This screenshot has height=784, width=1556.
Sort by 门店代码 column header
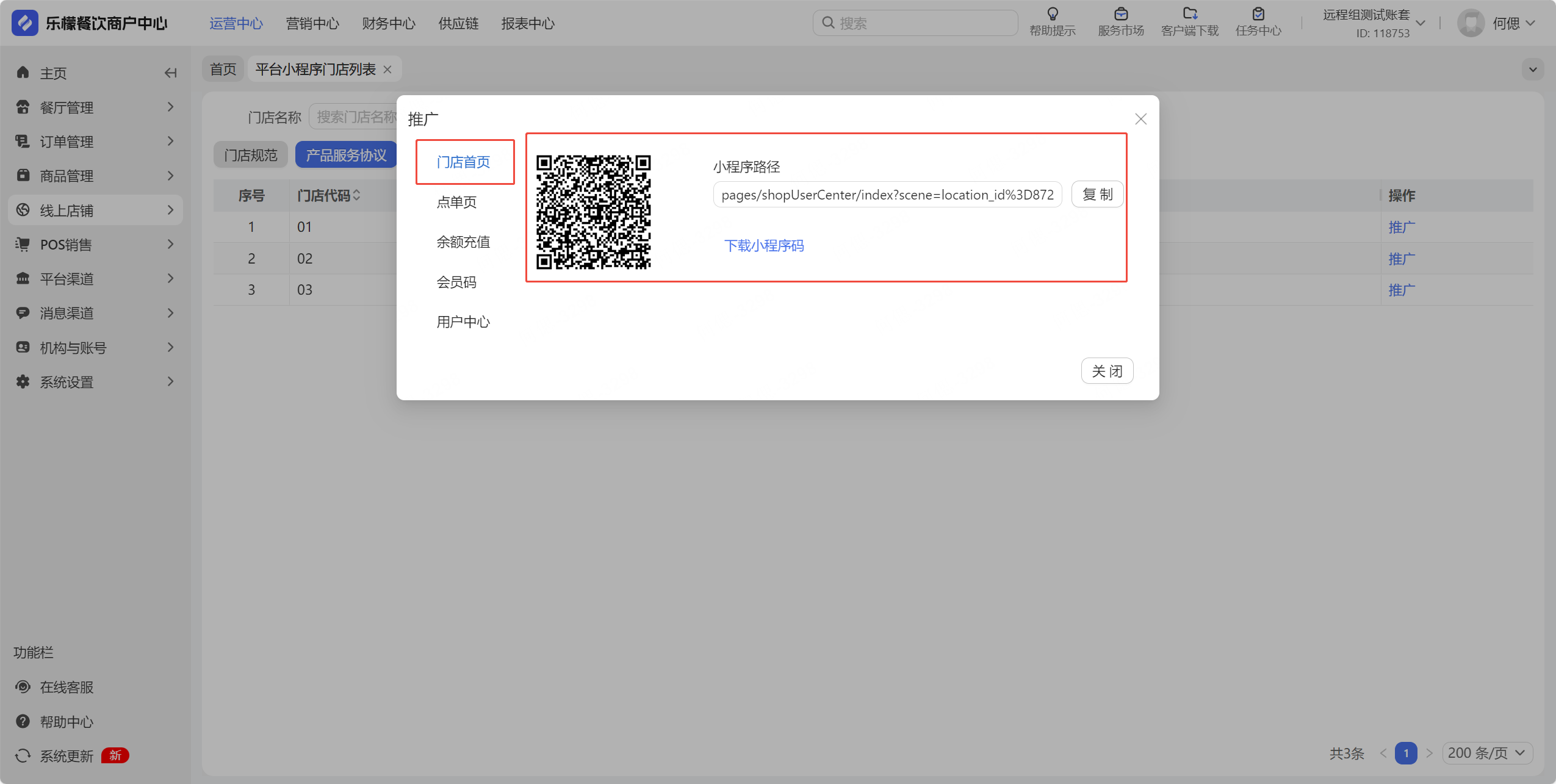coord(329,195)
